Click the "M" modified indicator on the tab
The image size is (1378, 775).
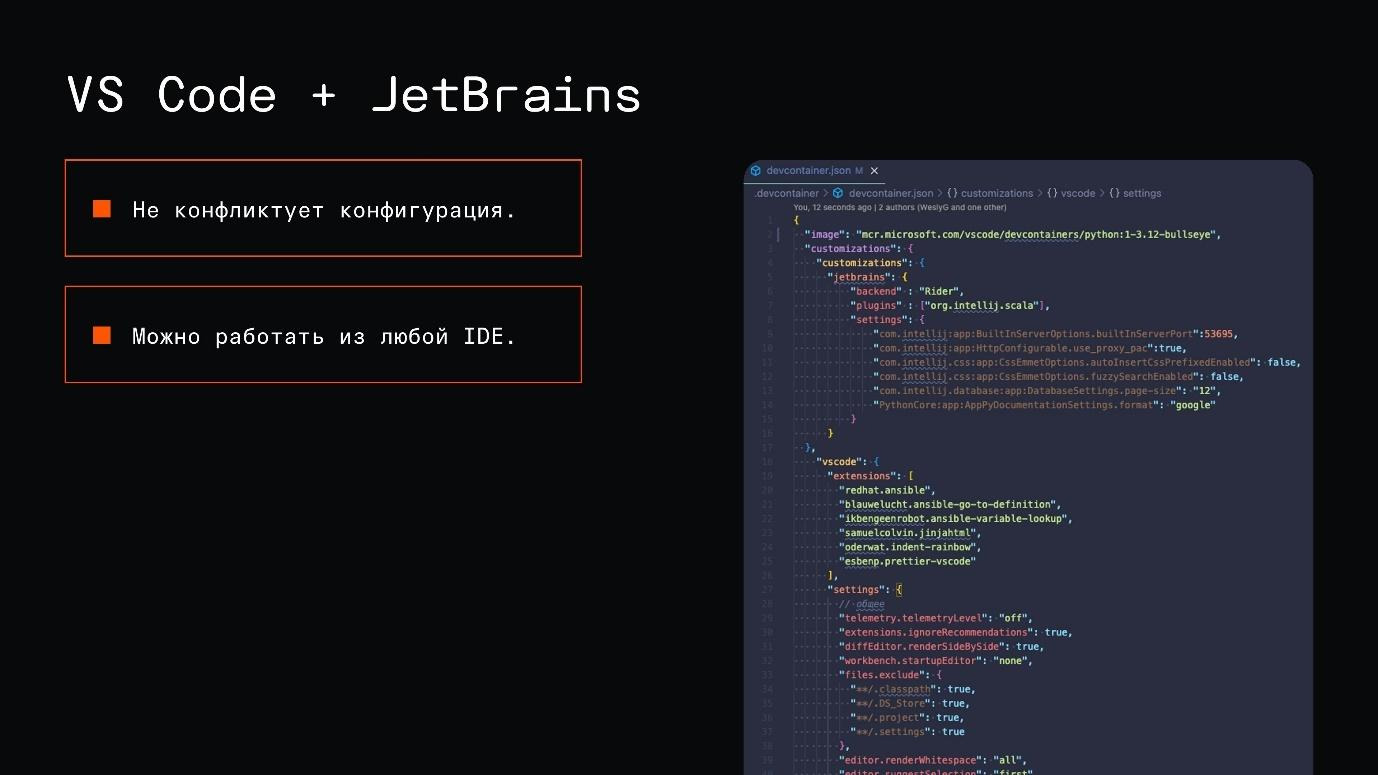(x=857, y=171)
